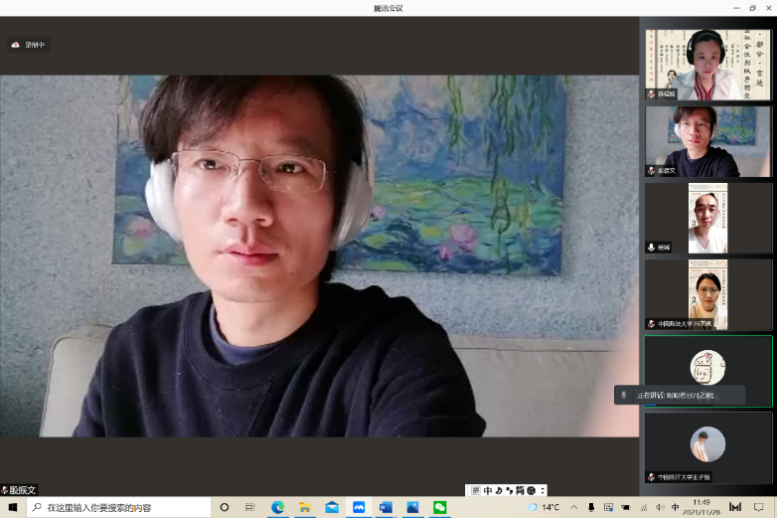Expand the hidden system tray icons chevron
The image size is (777, 518).
[x=574, y=508]
